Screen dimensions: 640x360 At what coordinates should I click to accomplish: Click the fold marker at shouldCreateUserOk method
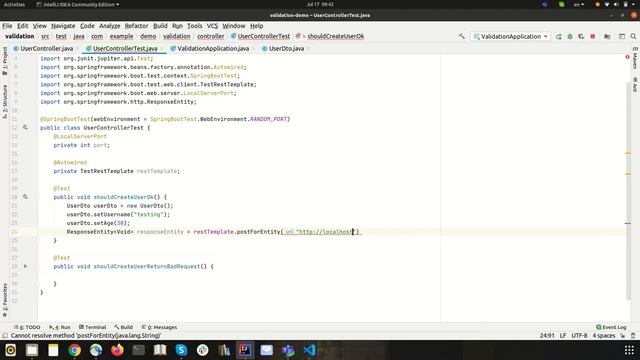tap(38, 197)
